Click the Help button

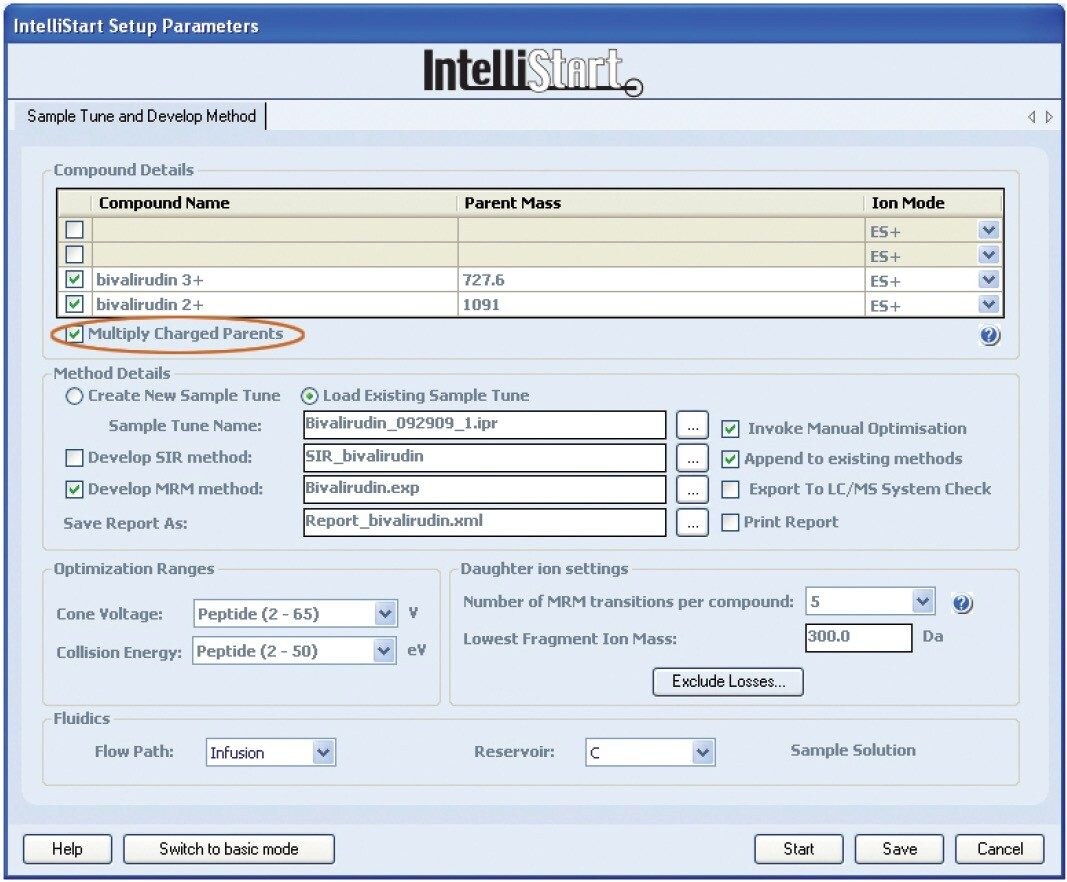tap(67, 849)
